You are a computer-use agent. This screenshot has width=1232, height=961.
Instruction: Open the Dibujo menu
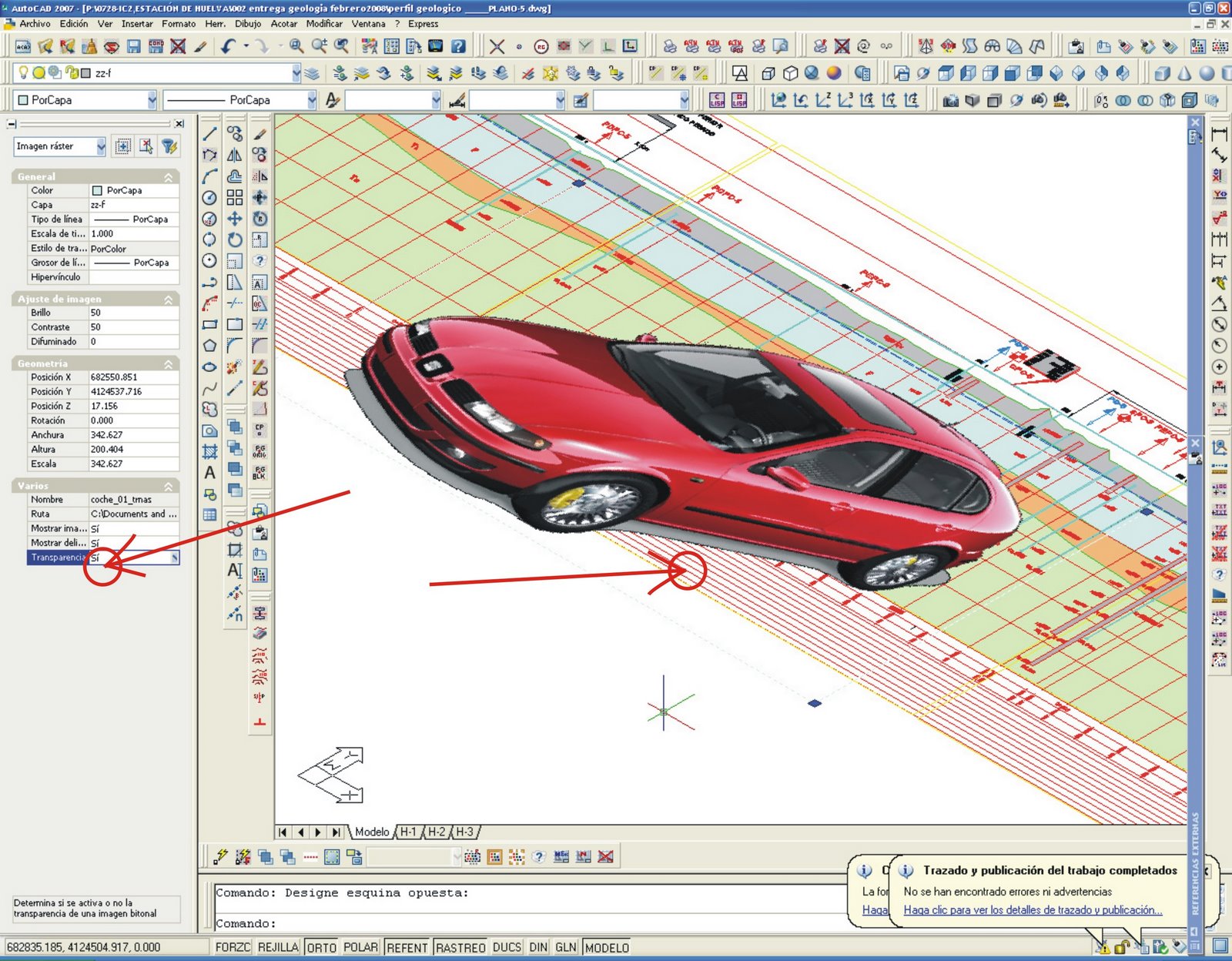[248, 24]
